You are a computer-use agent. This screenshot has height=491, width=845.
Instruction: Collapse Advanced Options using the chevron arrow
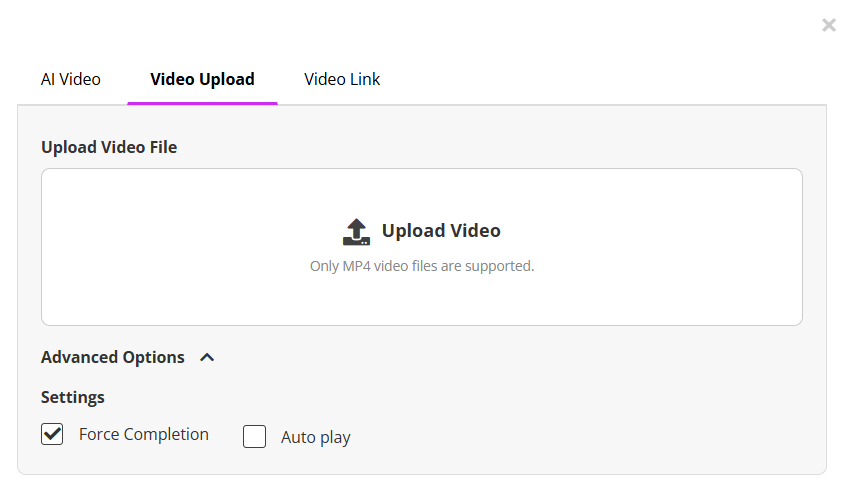click(x=207, y=357)
